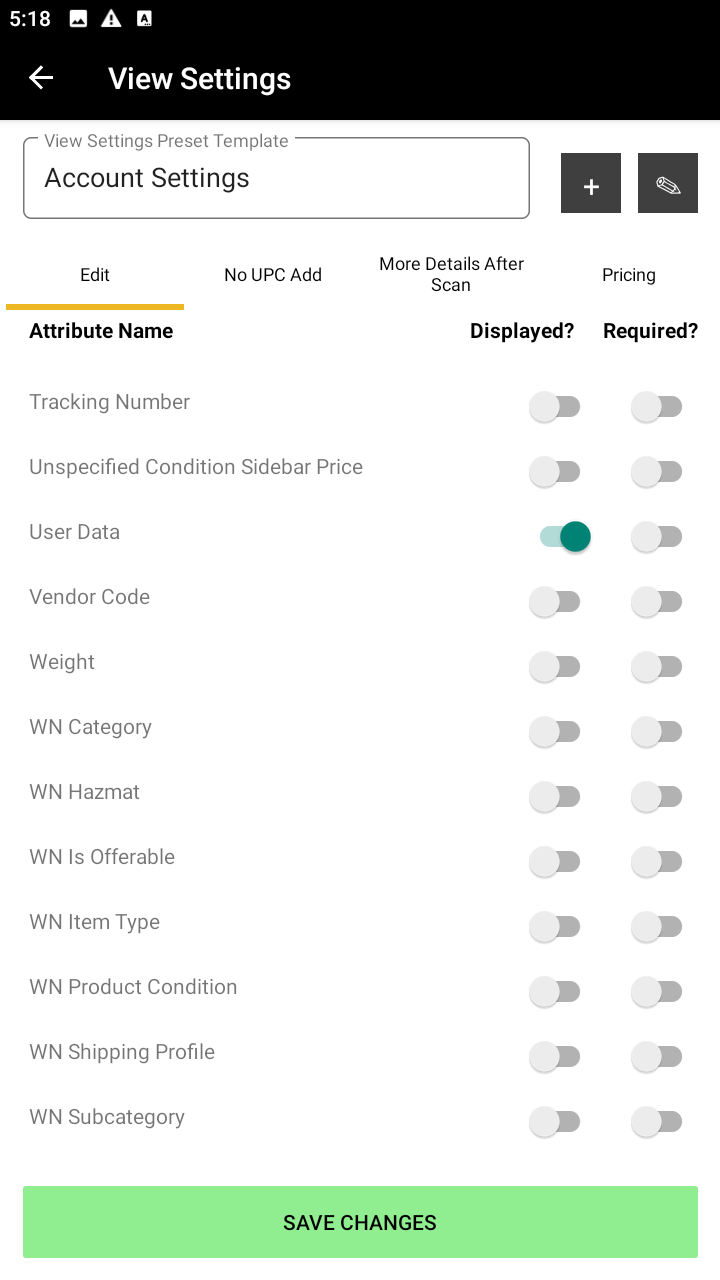Select the Pricing tab
The width and height of the screenshot is (720, 1280).
(x=628, y=275)
